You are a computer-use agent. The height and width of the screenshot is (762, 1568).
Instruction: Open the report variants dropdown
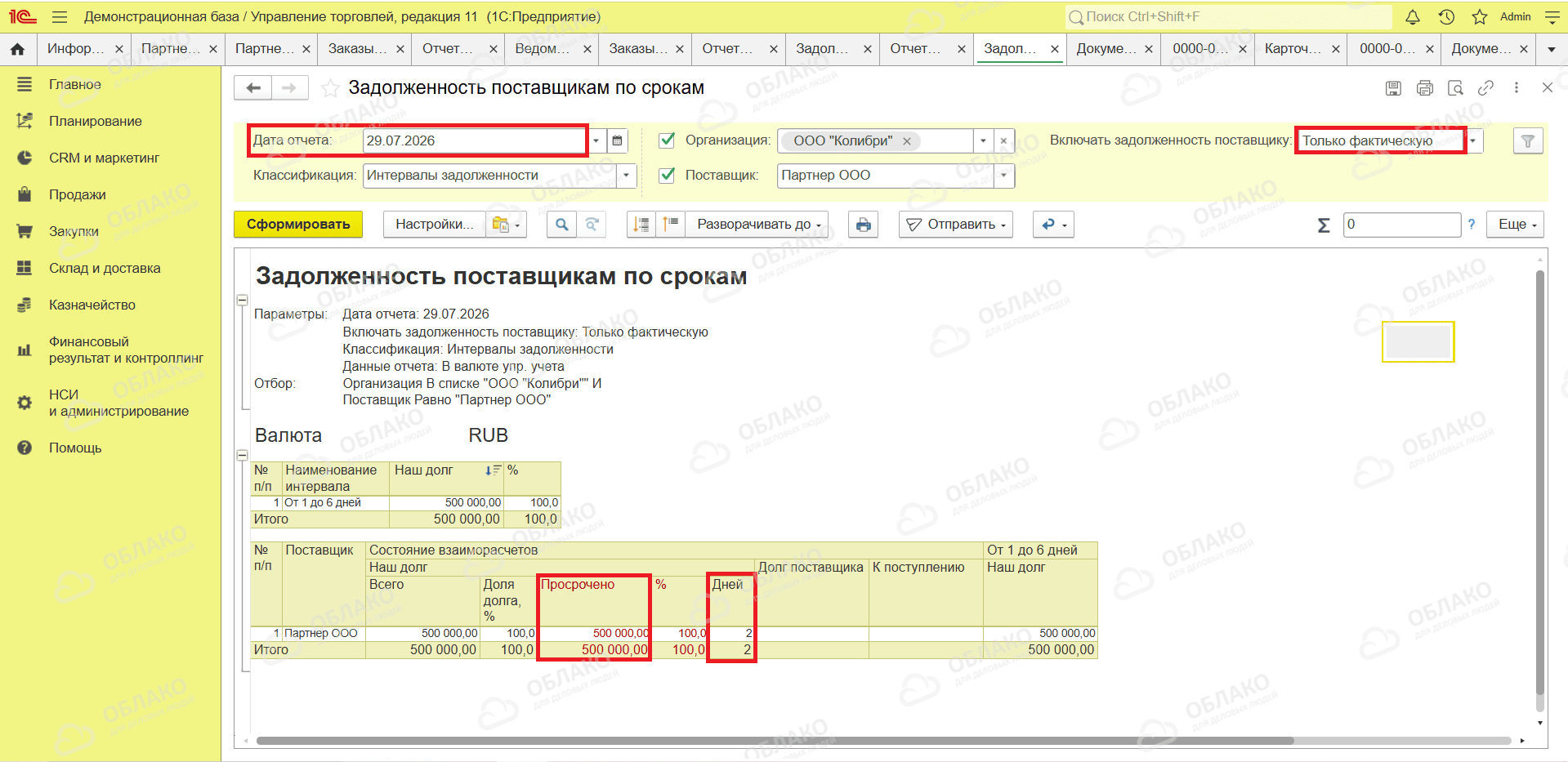coord(507,225)
